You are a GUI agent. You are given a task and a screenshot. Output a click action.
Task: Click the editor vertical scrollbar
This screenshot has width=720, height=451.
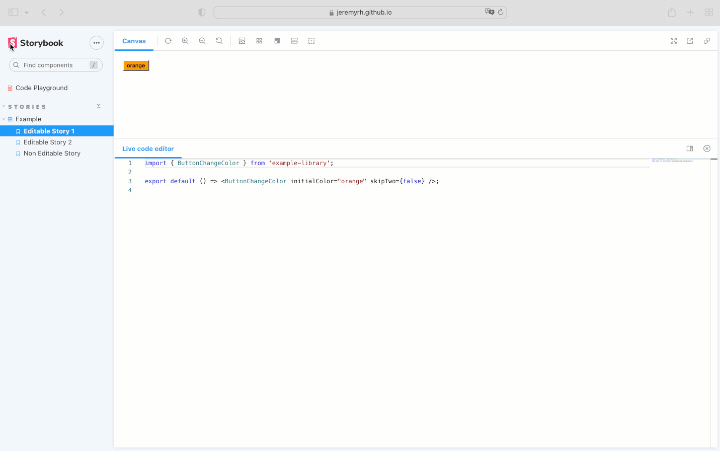(x=714, y=302)
